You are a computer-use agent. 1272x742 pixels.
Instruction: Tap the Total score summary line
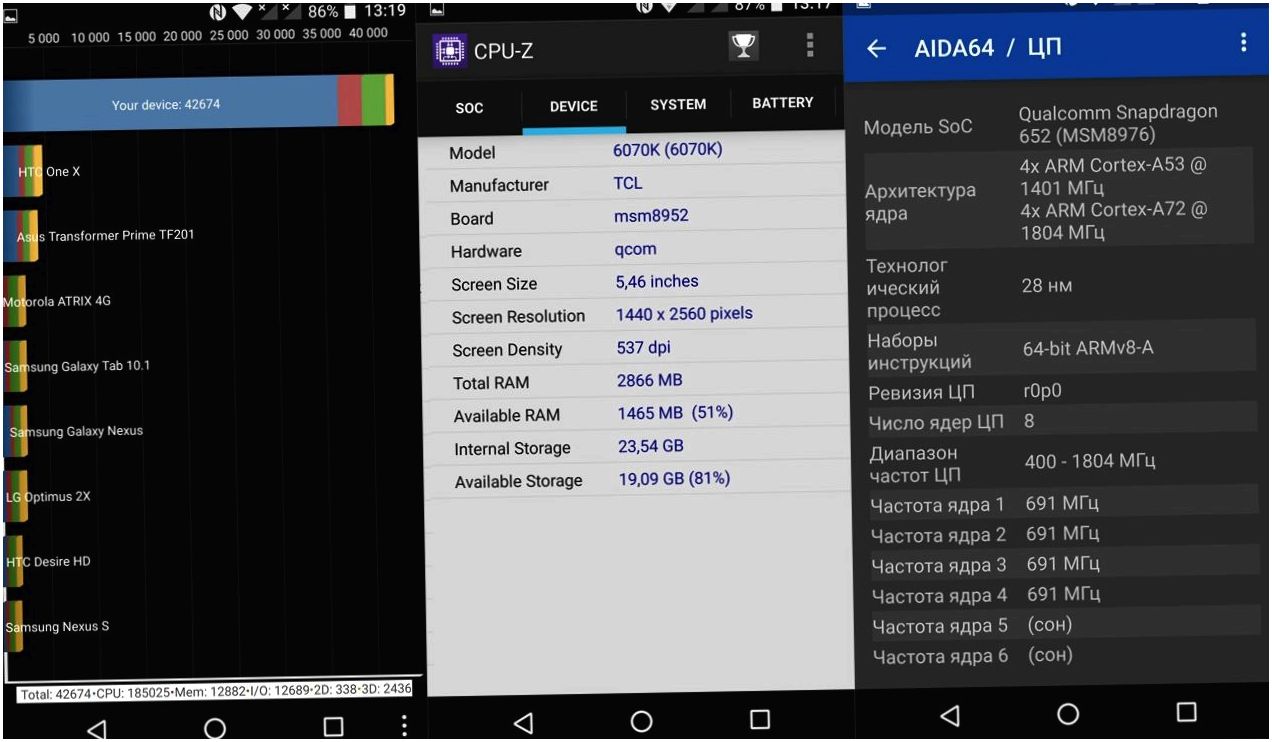point(215,692)
